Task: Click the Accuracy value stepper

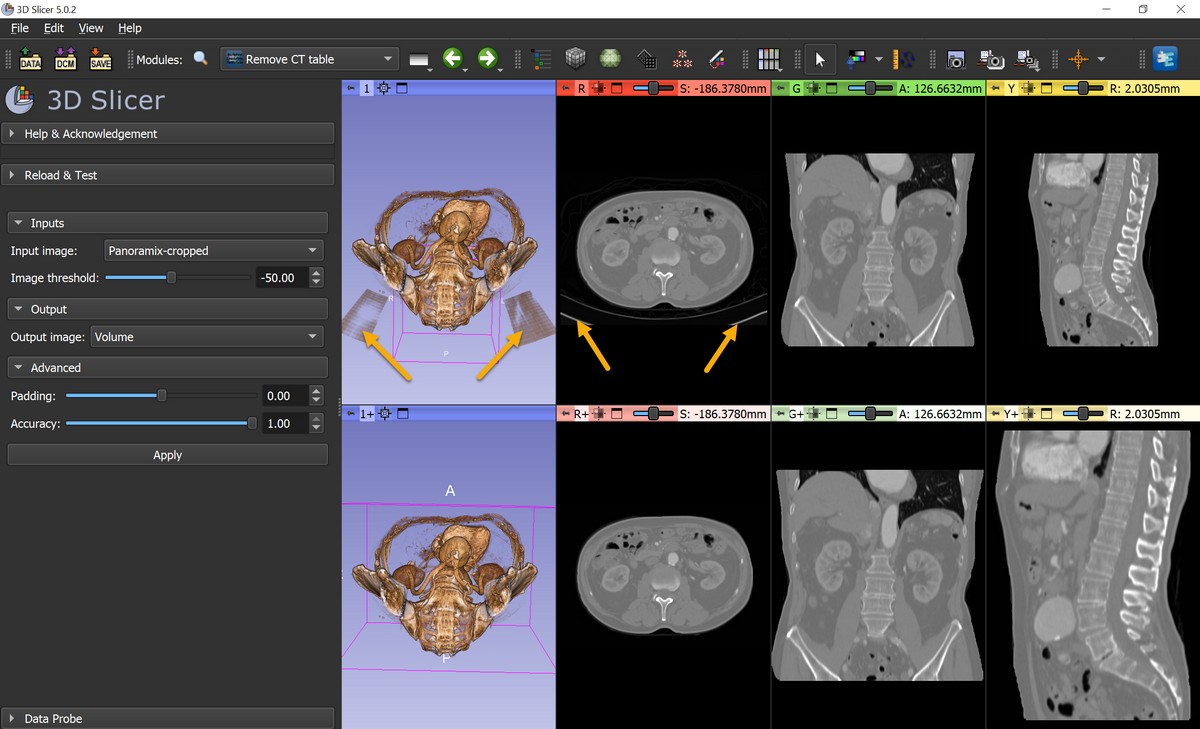Action: point(317,424)
